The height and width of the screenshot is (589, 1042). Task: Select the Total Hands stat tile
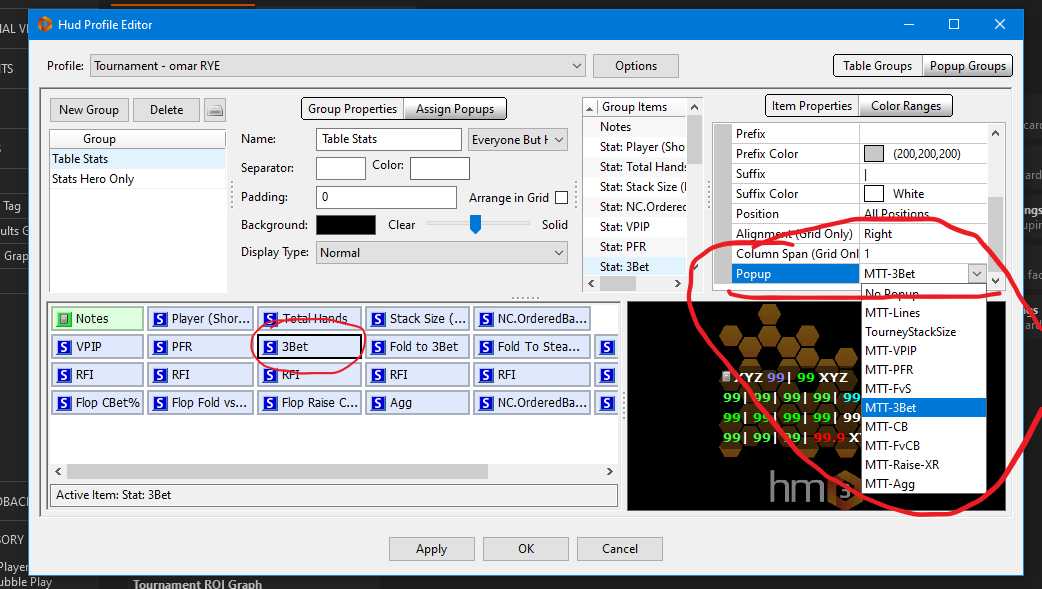click(310, 319)
